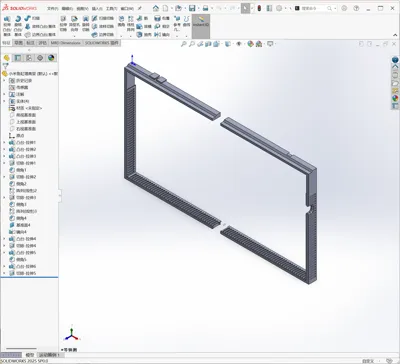Viewport: 400px width, 364px height.
Task: Click the Zoom to Fit magnifier icon
Action: pos(183,44)
